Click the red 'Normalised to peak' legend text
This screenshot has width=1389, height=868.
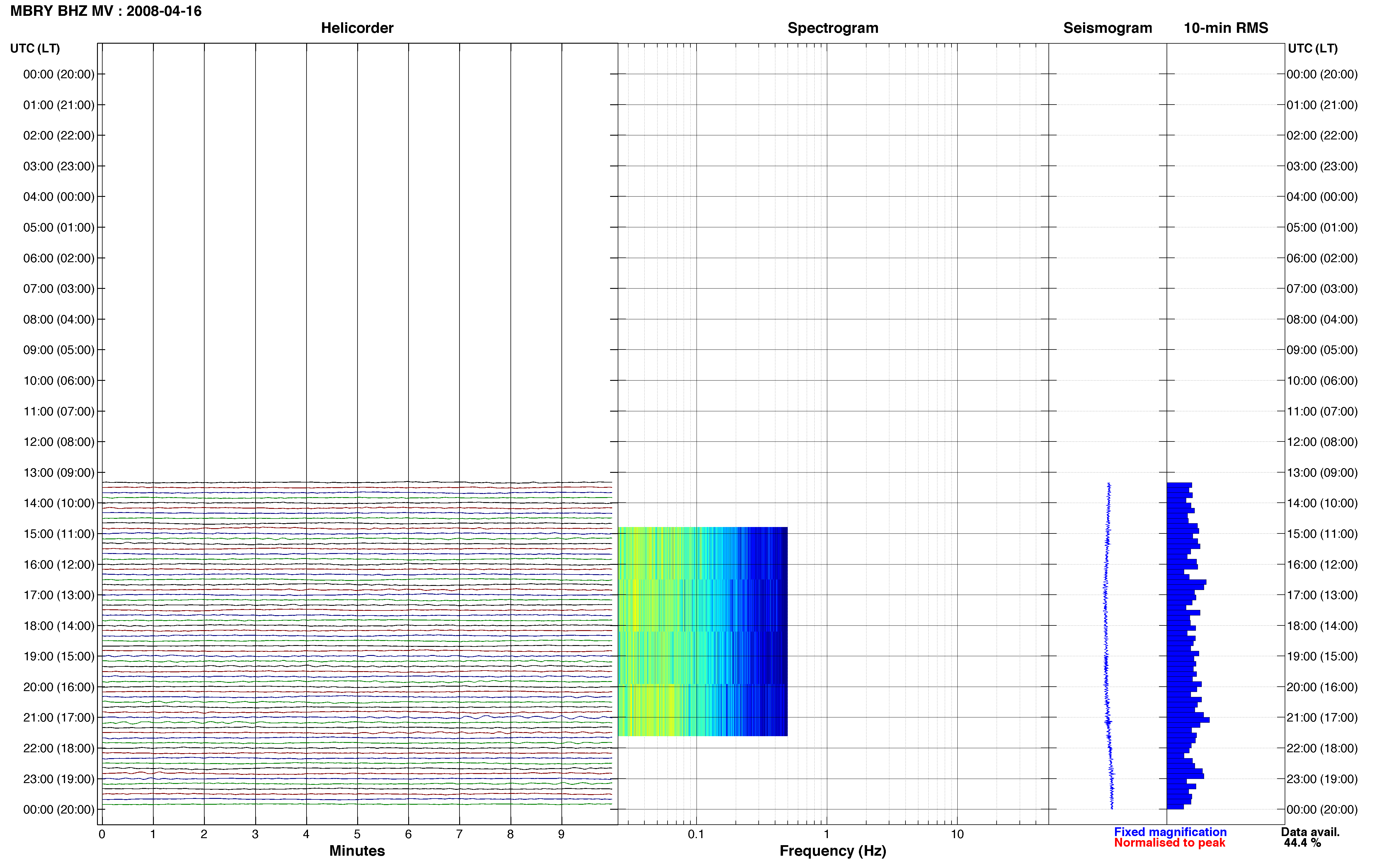(1170, 843)
